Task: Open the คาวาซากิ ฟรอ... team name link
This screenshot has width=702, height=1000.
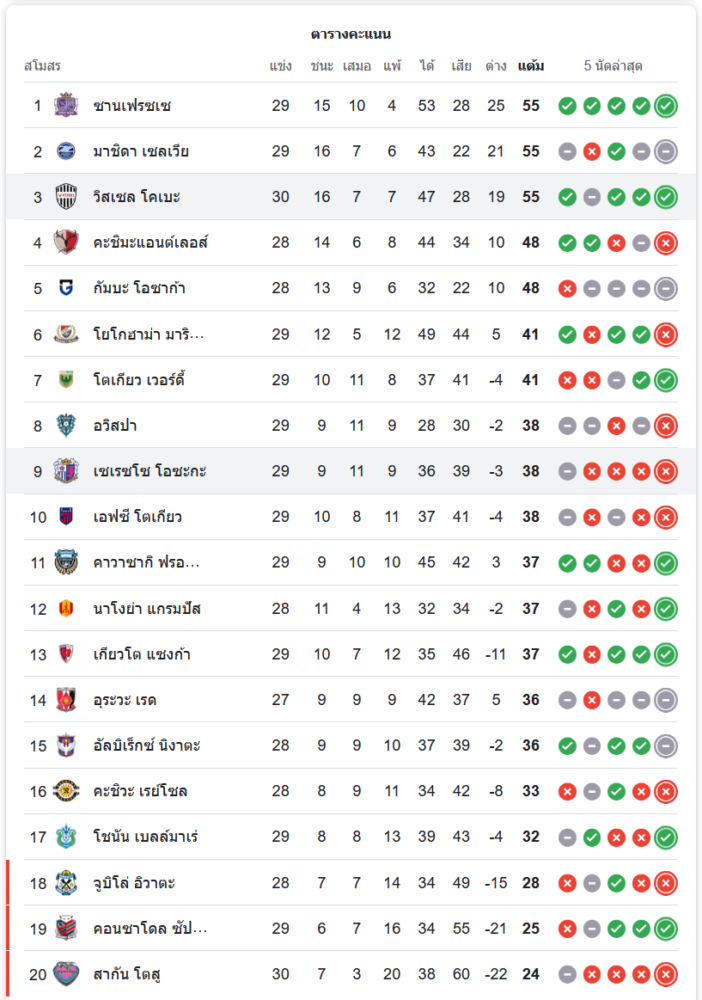Action: click(146, 563)
